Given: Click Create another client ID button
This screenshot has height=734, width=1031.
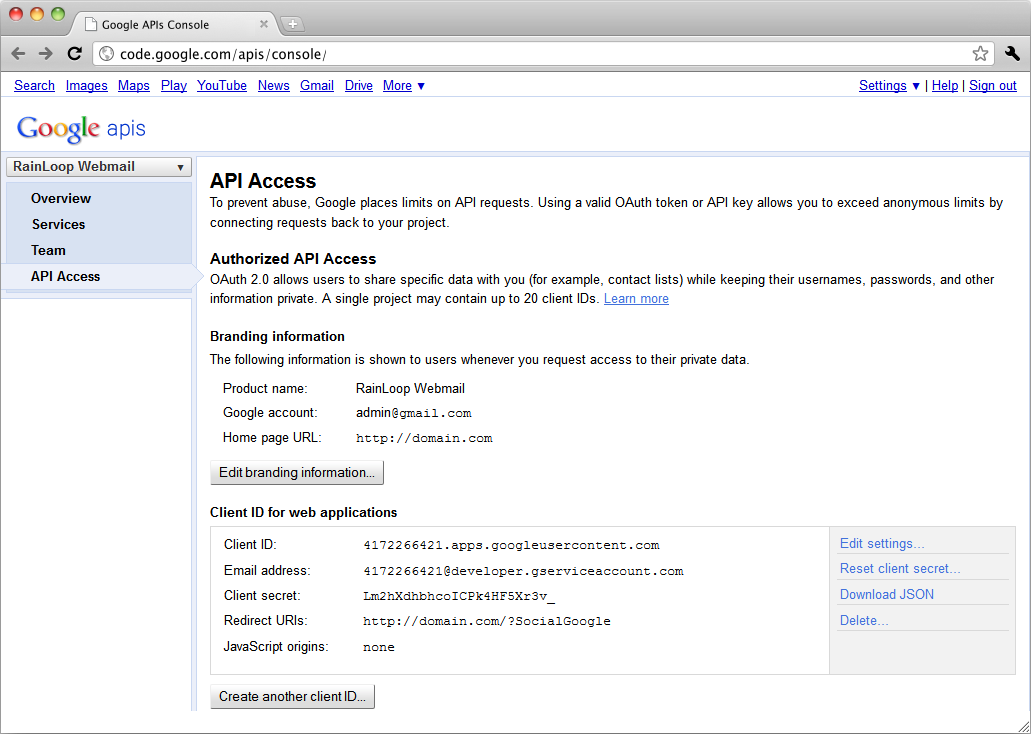Looking at the screenshot, I should (x=292, y=697).
